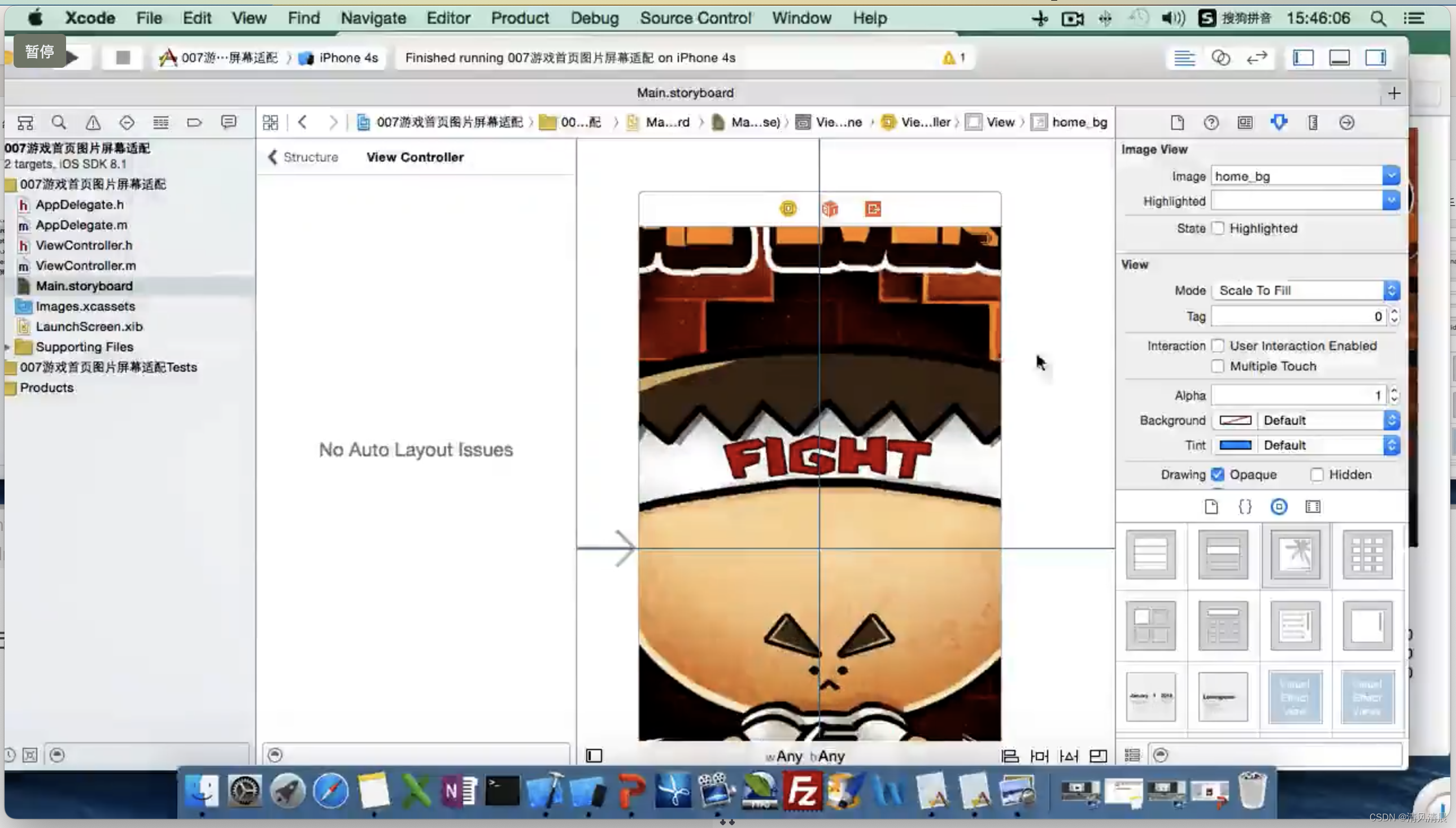Open ViewController.m in navigator
This screenshot has width=1456, height=828.
point(85,265)
